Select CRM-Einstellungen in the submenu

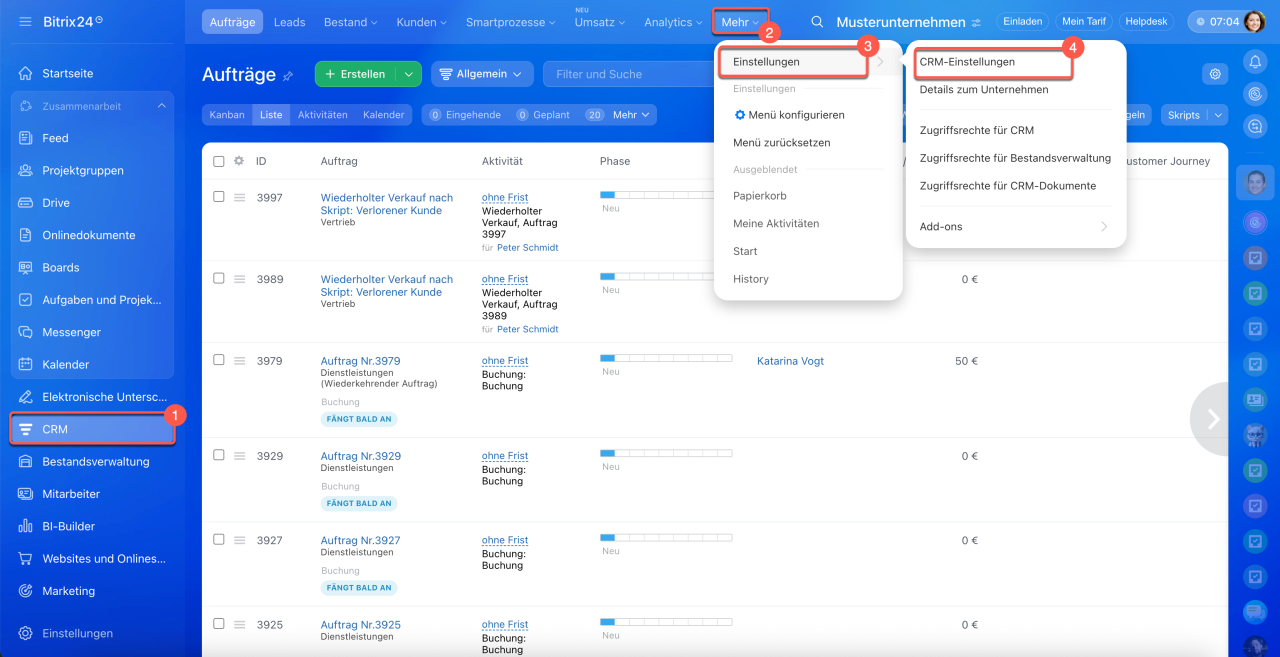tap(967, 62)
